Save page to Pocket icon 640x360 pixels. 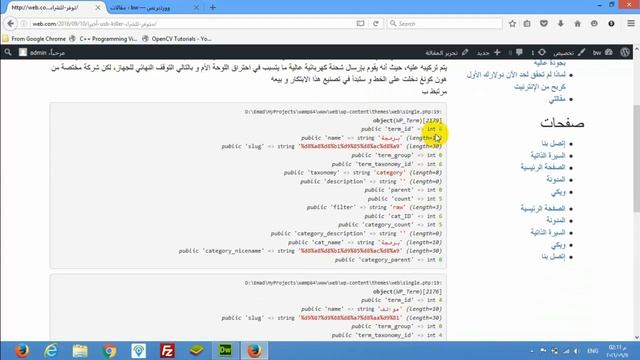[544, 24]
